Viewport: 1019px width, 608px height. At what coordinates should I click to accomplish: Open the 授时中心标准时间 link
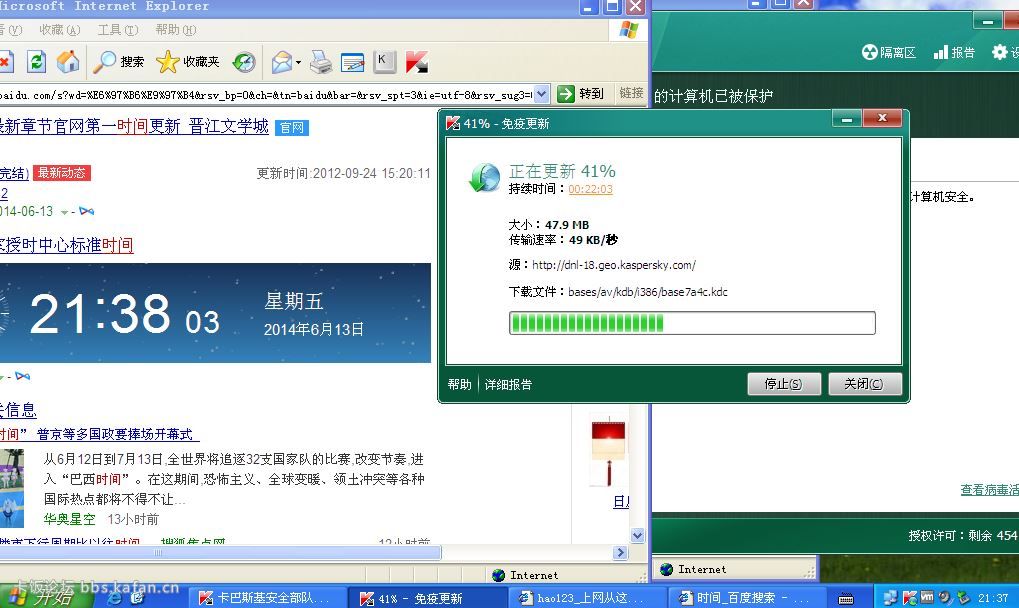(67, 245)
